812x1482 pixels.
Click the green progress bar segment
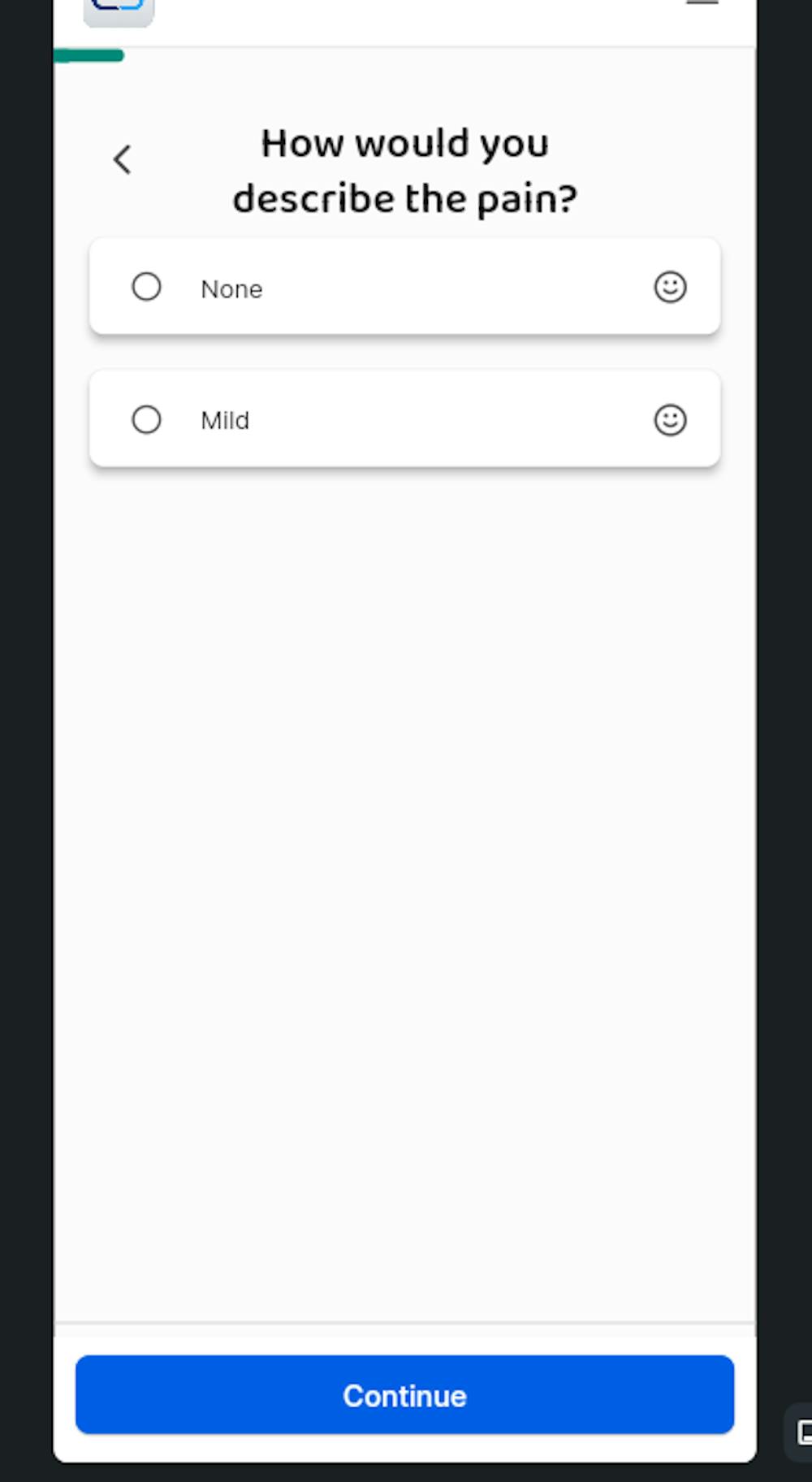pyautogui.click(x=89, y=55)
